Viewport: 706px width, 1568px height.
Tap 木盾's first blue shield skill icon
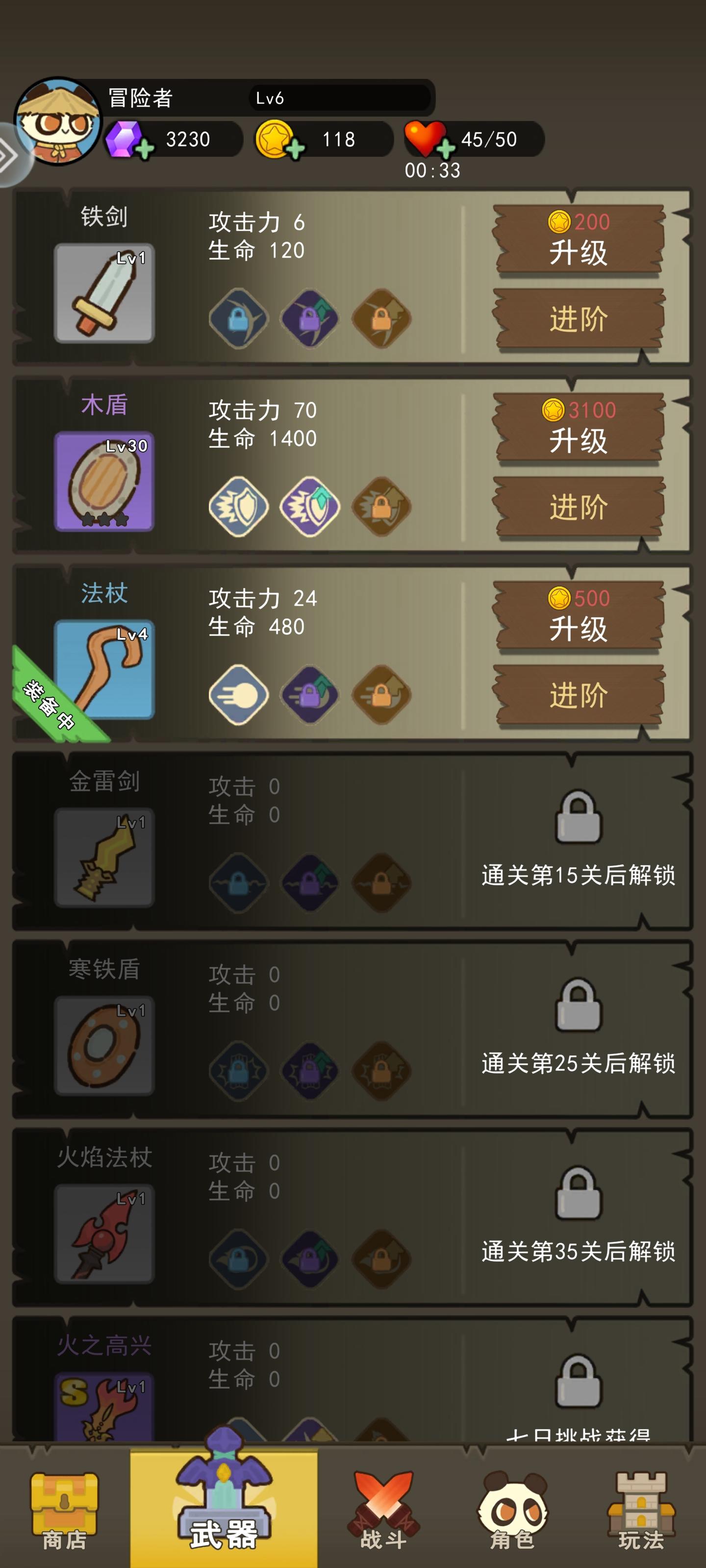(239, 507)
